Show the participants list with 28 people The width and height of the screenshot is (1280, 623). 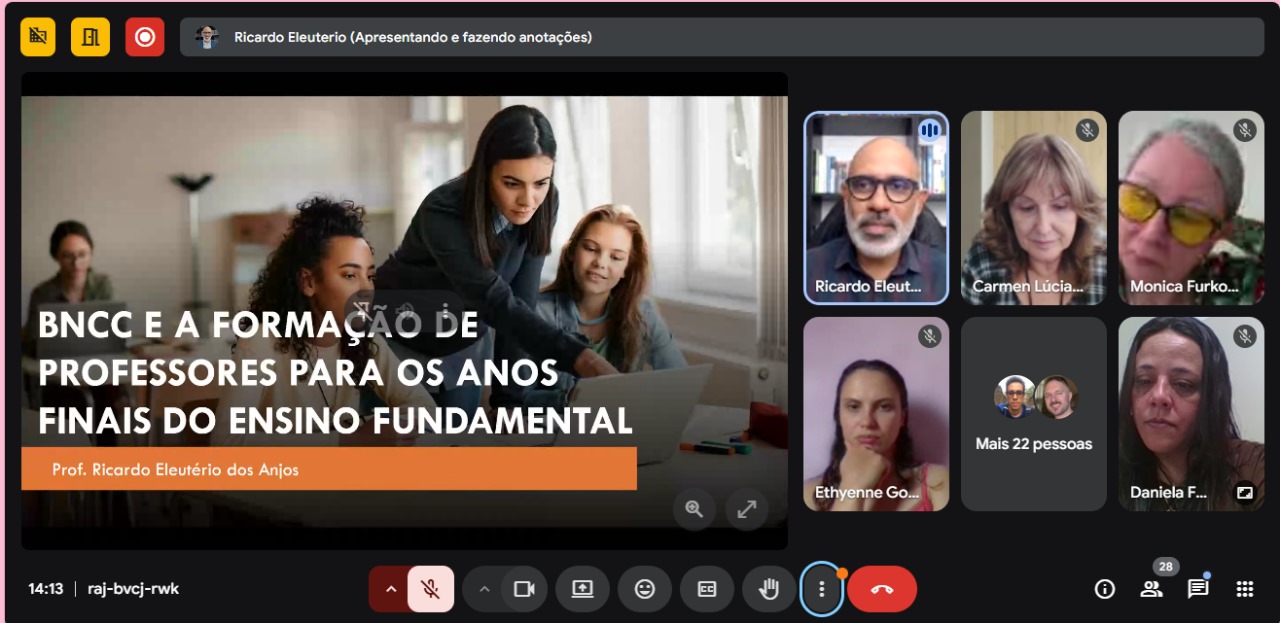[1152, 589]
